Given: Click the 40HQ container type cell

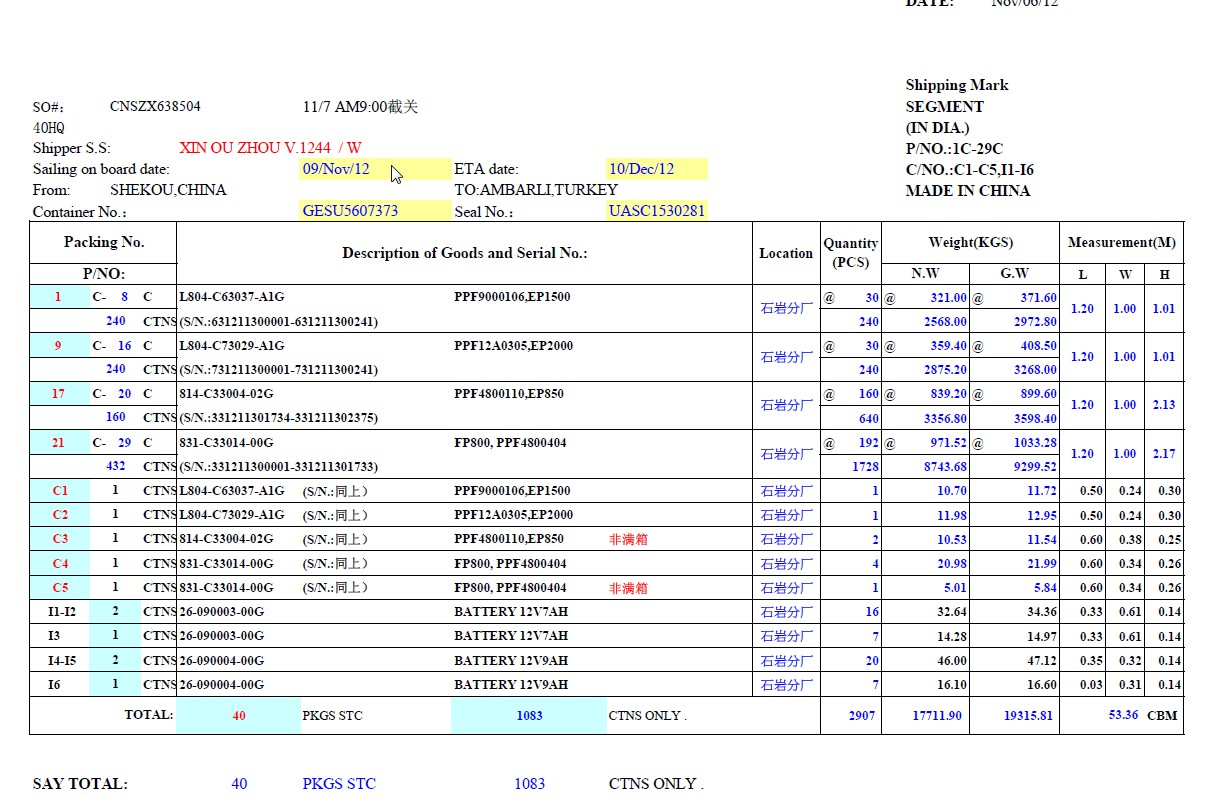Looking at the screenshot, I should click(x=49, y=128).
